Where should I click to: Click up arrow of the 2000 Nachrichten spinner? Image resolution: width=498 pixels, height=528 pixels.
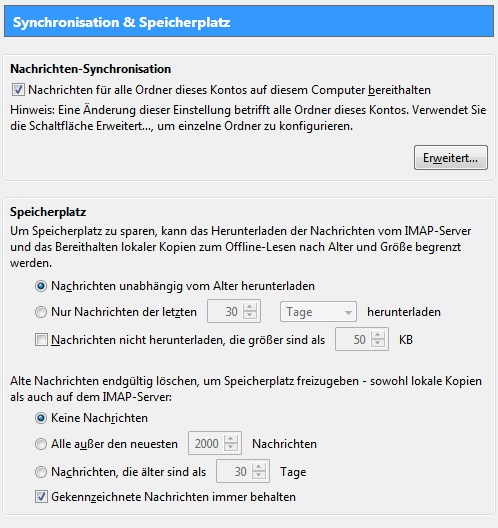coord(231,439)
